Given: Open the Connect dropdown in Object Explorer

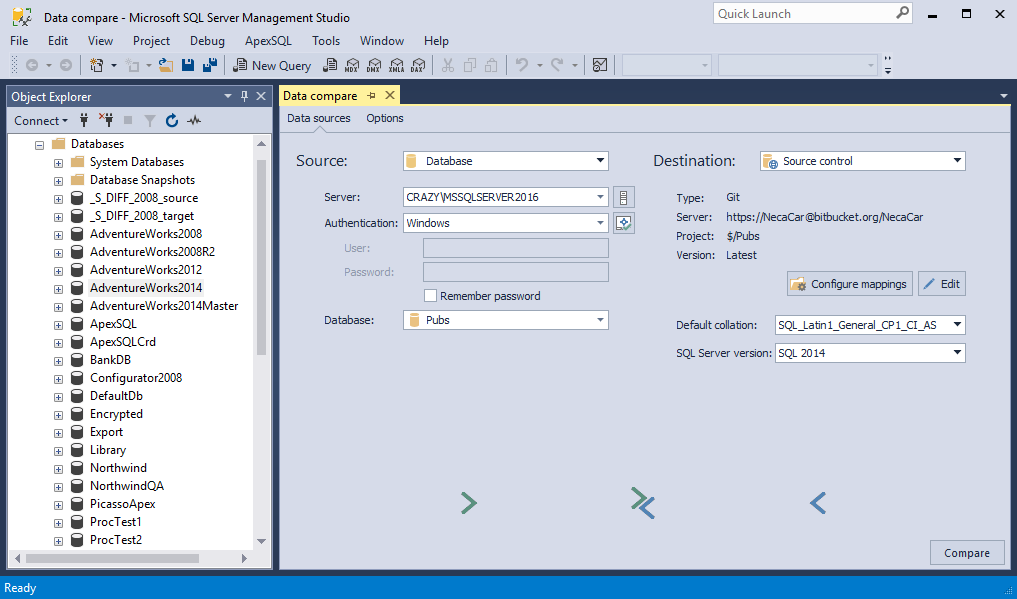Looking at the screenshot, I should point(41,121).
